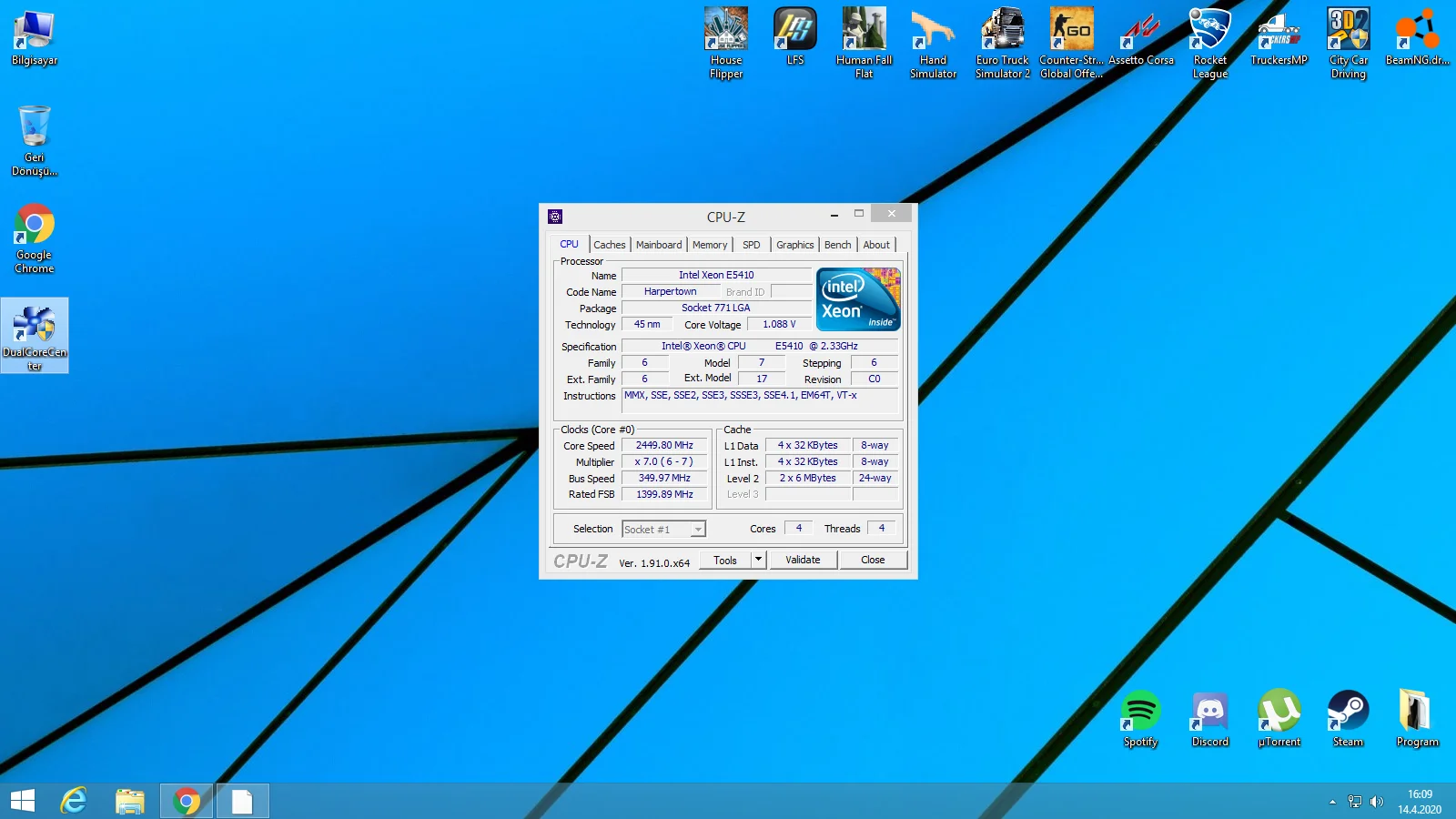This screenshot has width=1456, height=819.
Task: Click the BeamNG.drive desktop icon
Action: [1417, 32]
